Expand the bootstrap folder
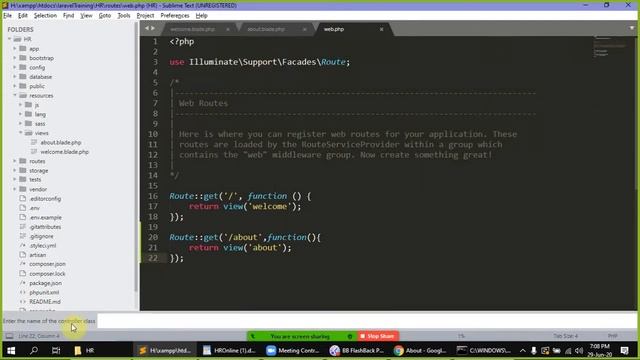 tap(15, 58)
